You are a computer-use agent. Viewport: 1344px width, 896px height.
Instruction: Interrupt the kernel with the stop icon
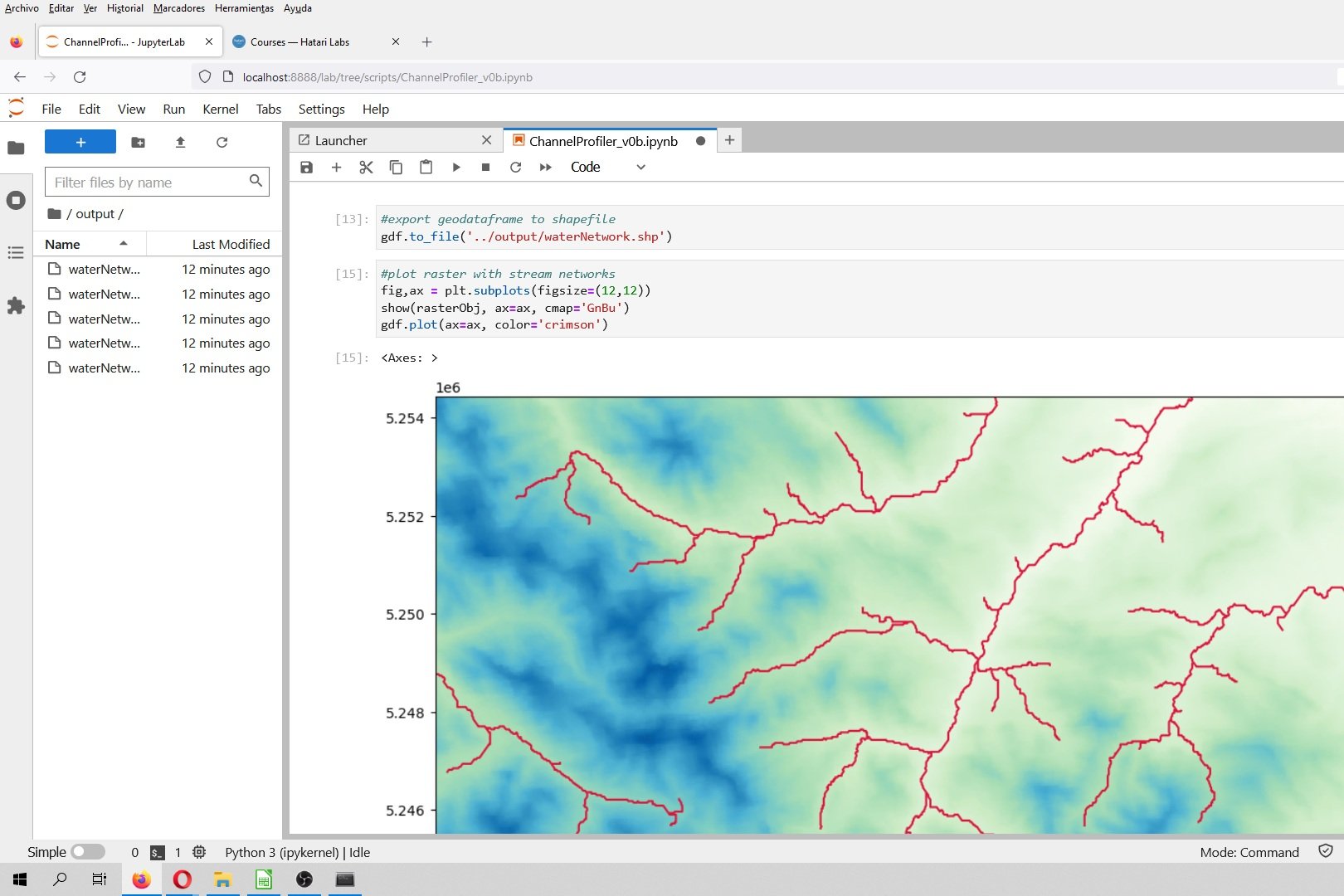pyautogui.click(x=486, y=167)
